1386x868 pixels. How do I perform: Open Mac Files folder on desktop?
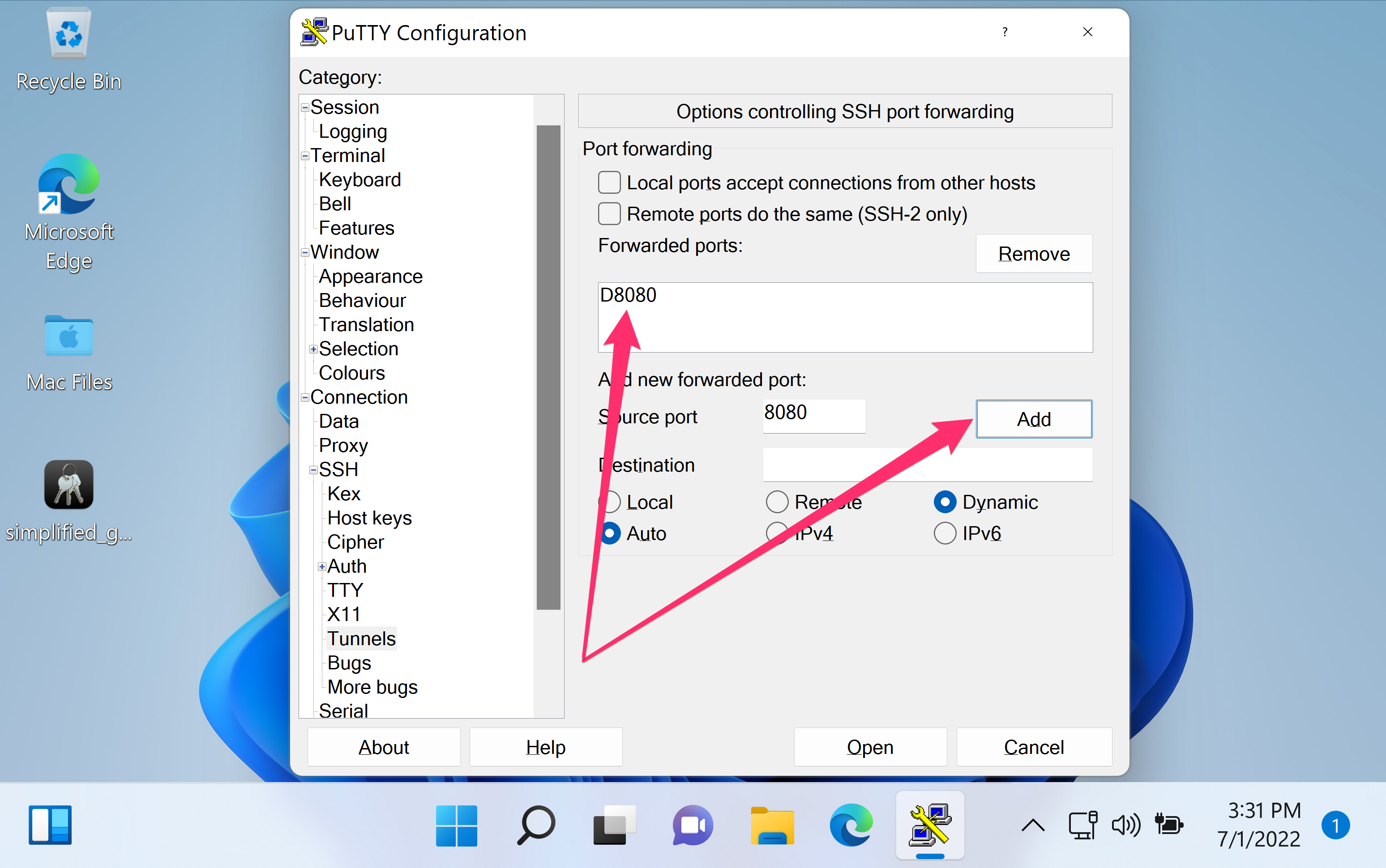[x=69, y=353]
